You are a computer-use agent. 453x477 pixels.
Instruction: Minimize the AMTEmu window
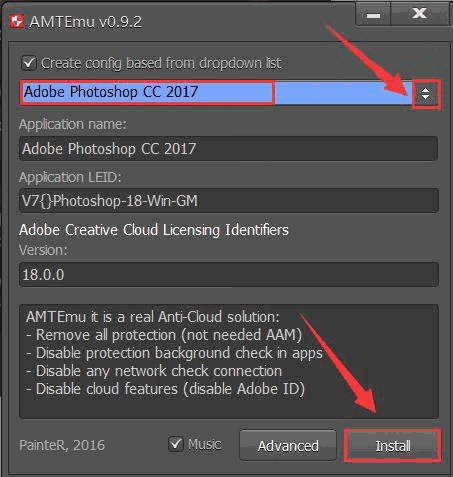373,14
